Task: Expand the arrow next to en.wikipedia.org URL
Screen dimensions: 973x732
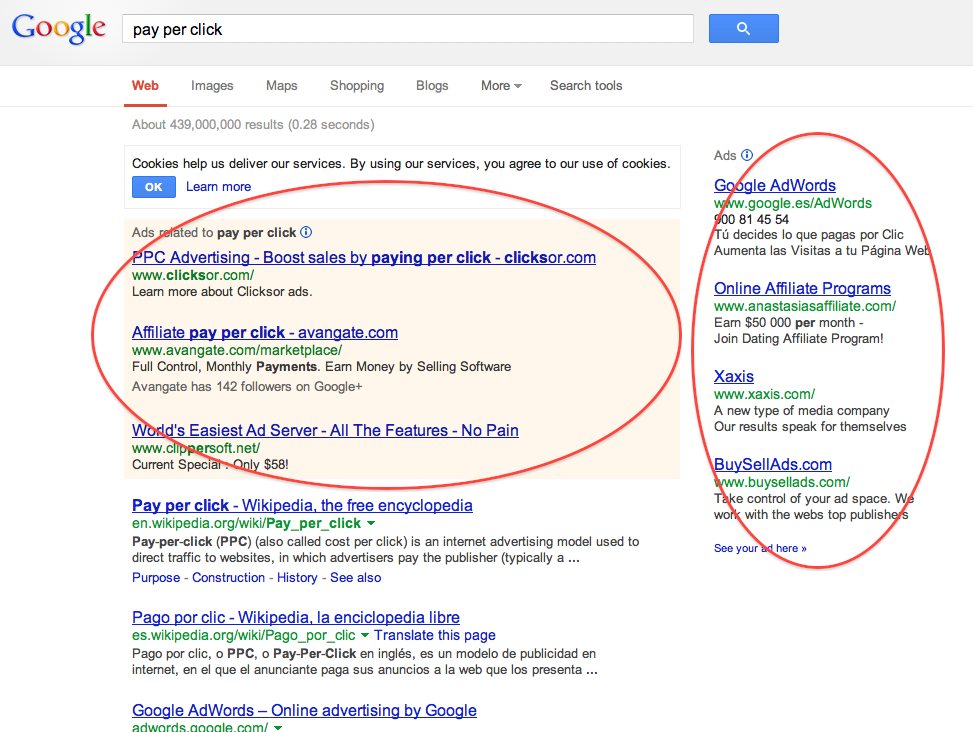Action: (x=371, y=523)
